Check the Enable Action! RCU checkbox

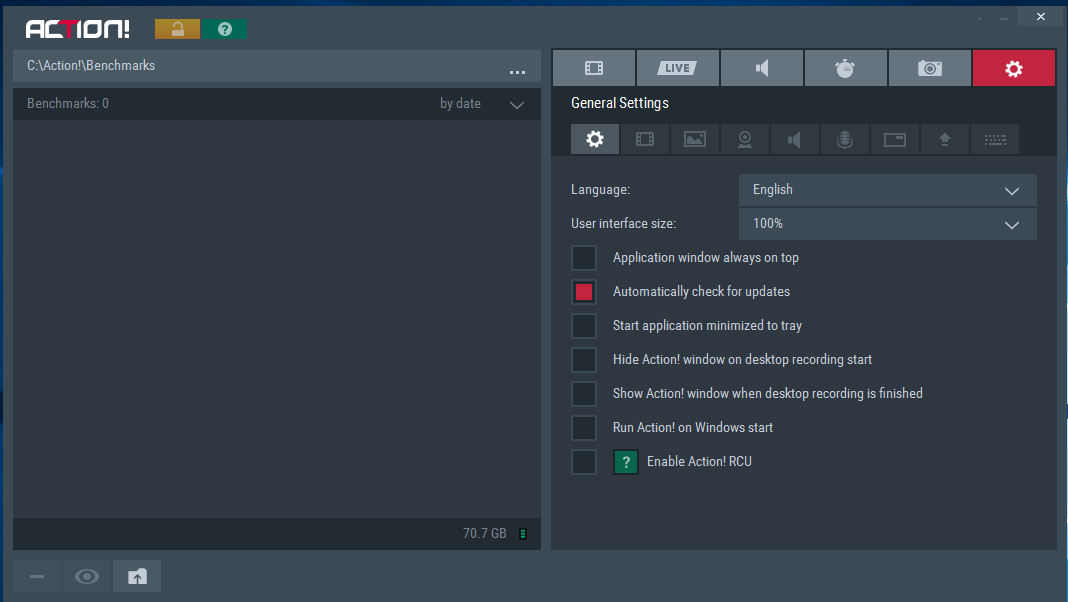coord(584,462)
